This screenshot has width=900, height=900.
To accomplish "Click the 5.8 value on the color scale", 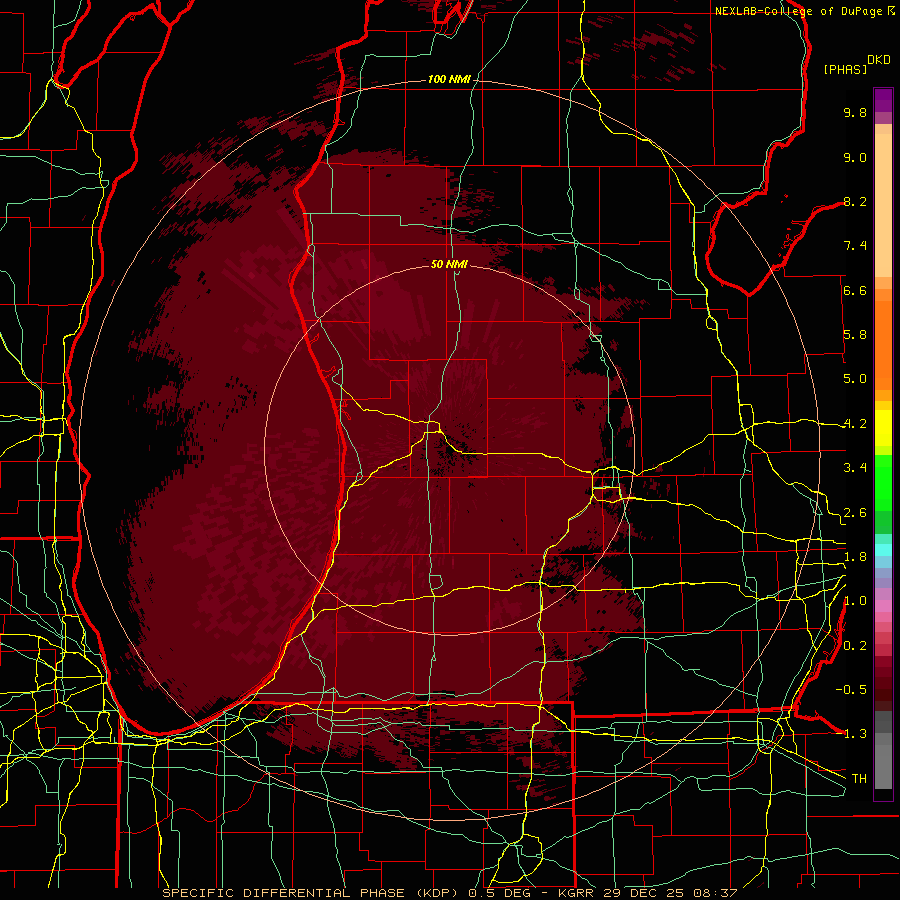I will [x=855, y=335].
